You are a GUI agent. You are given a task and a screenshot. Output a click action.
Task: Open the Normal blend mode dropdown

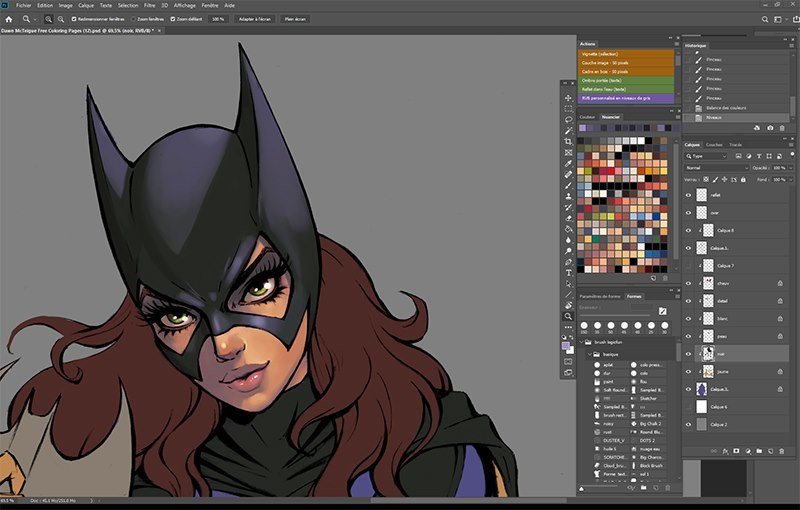(716, 168)
